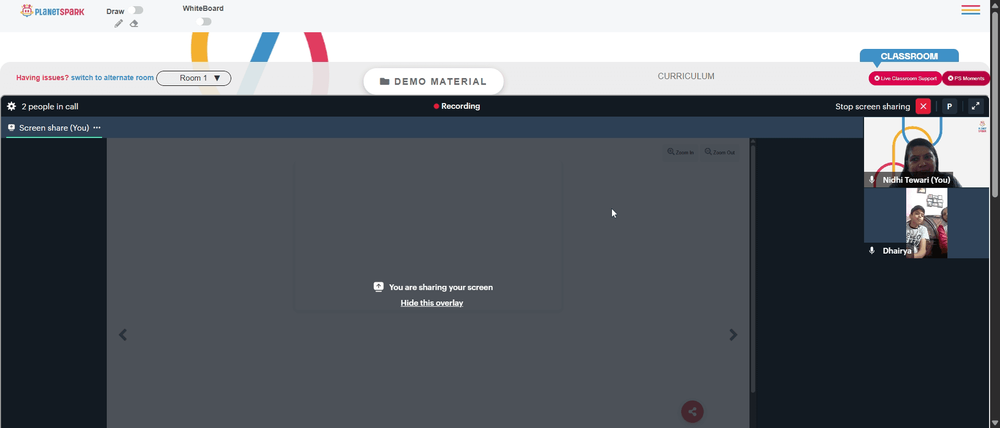The image size is (1000, 428).
Task: Open the DEMO MATERIAL tab
Action: pyautogui.click(x=434, y=82)
